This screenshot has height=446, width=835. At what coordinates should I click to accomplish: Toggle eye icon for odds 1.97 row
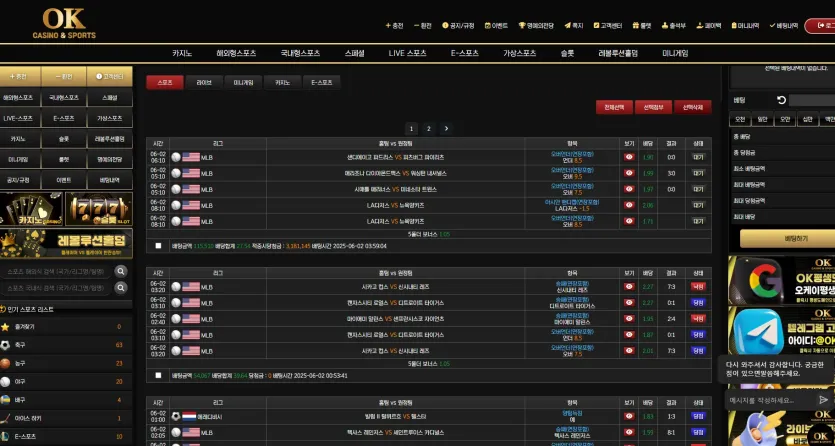(629, 189)
